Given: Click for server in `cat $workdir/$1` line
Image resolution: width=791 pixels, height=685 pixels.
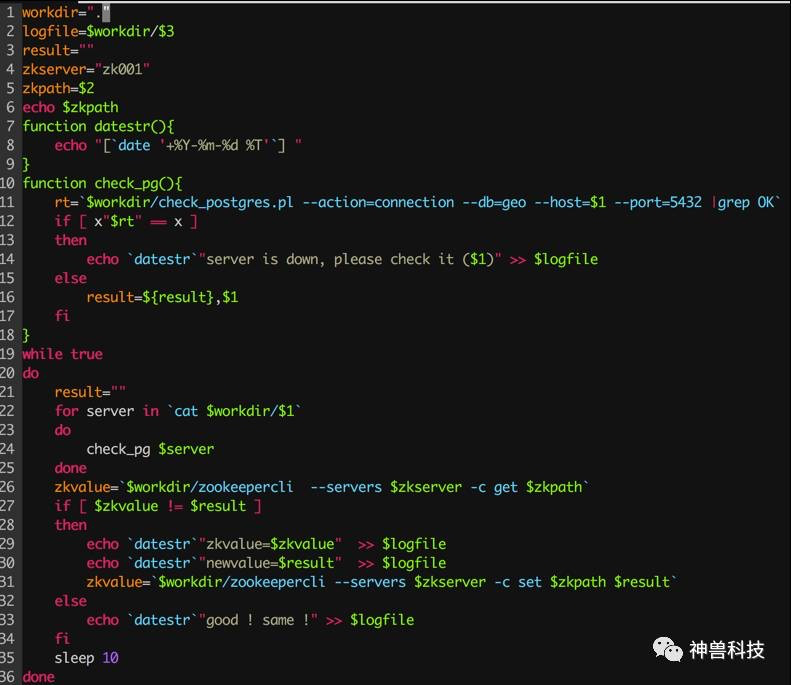Looking at the screenshot, I should (x=178, y=411).
